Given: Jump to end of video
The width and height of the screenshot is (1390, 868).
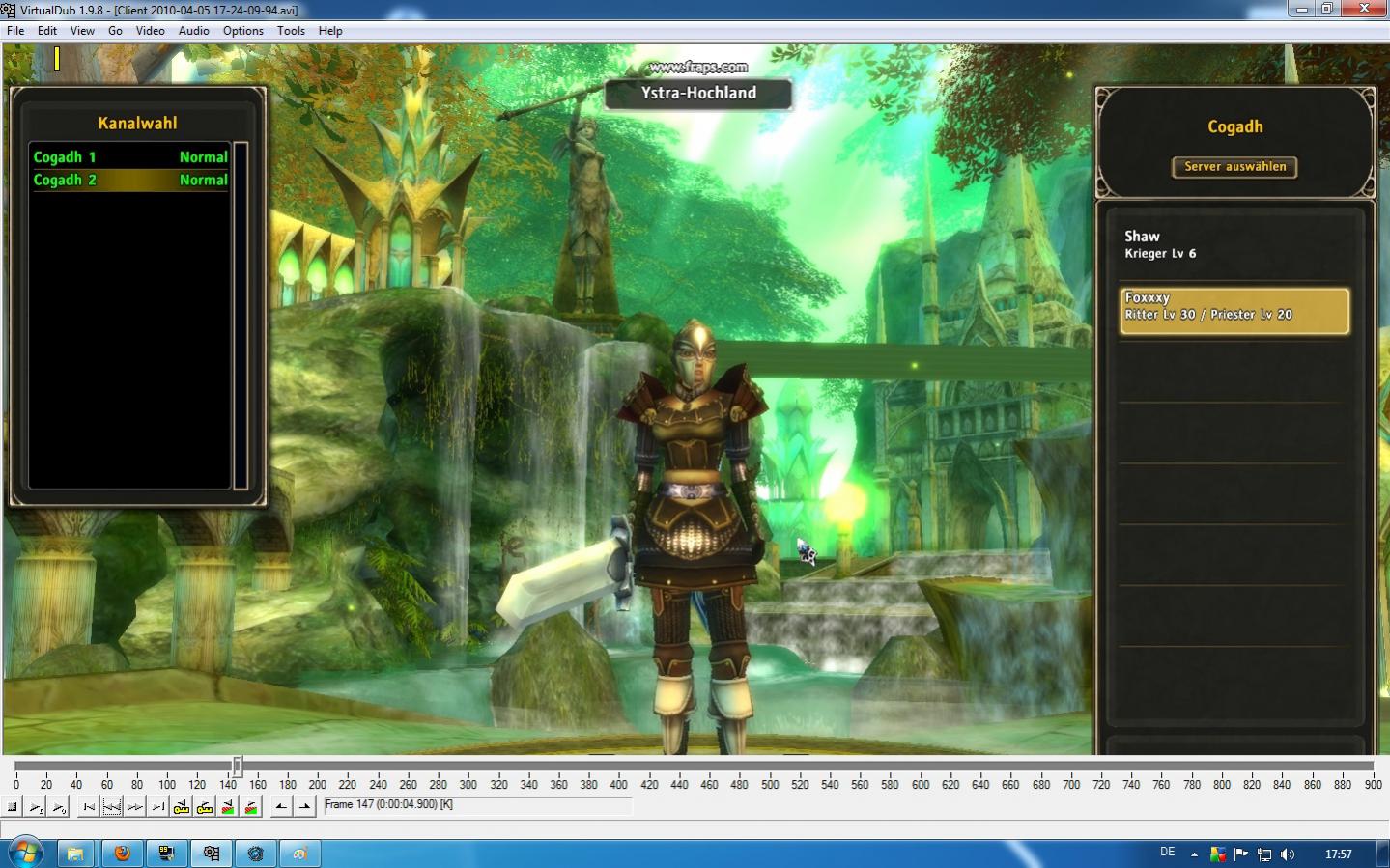Looking at the screenshot, I should click(x=158, y=806).
